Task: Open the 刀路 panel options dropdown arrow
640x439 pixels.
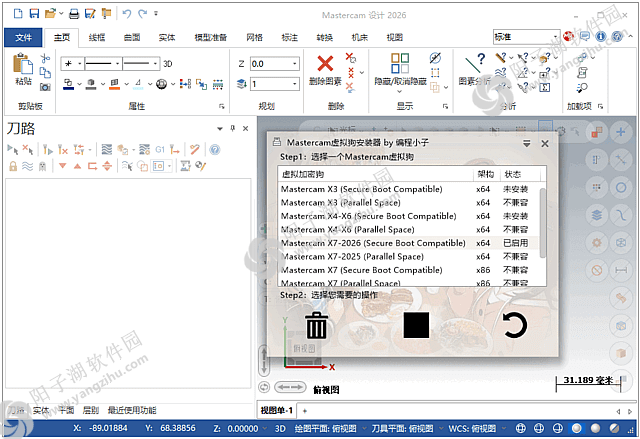Action: tap(220, 129)
